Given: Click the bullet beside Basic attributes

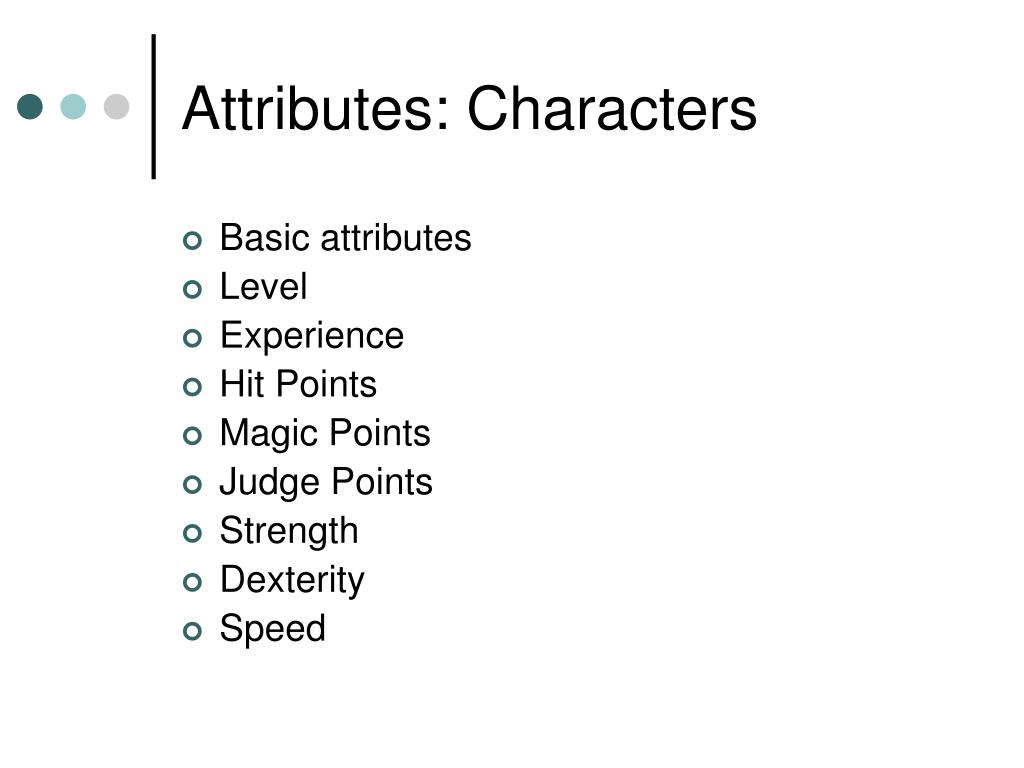Looking at the screenshot, I should pyautogui.click(x=192, y=241).
